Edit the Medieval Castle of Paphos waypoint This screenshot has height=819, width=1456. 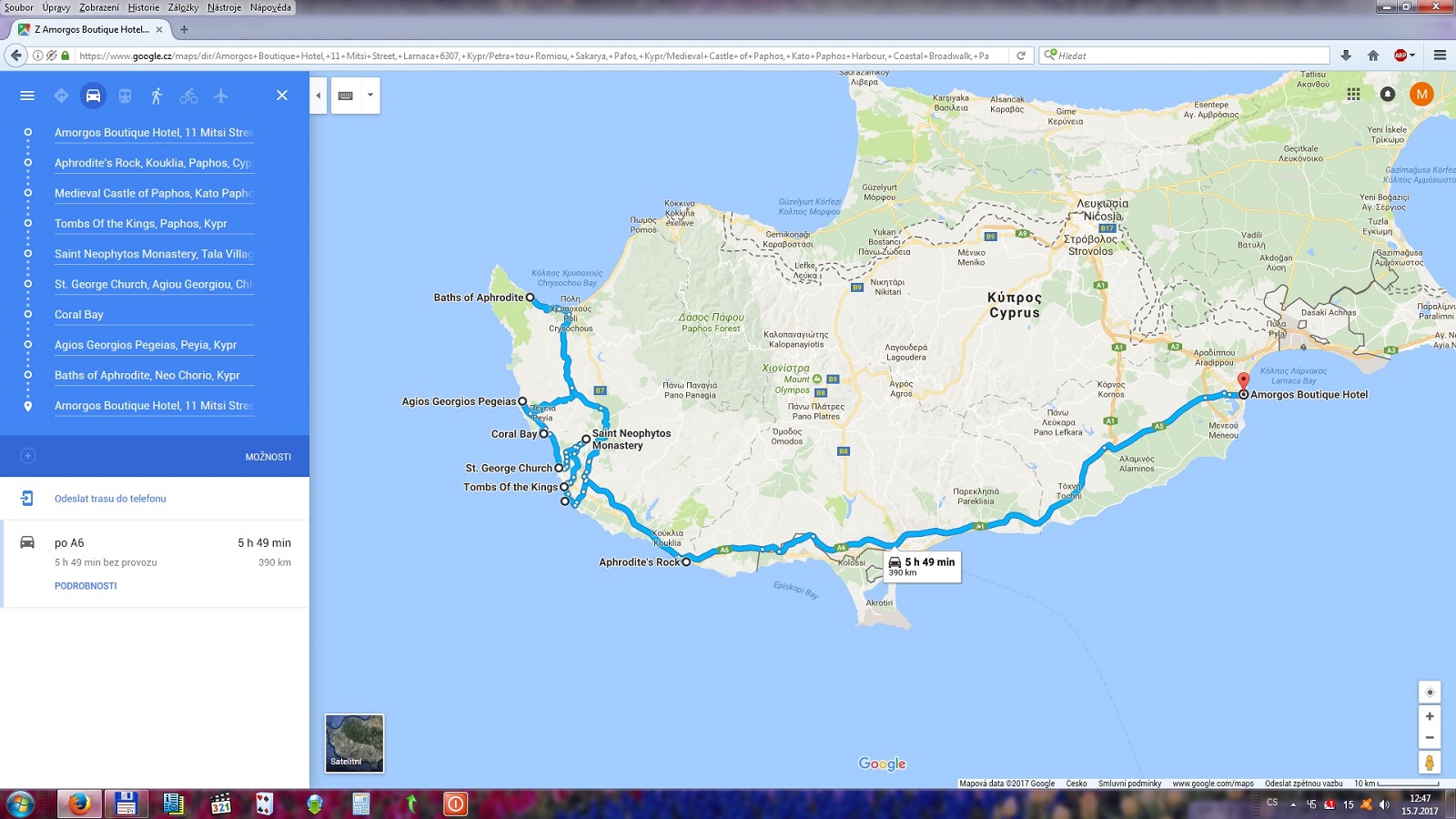coord(154,193)
